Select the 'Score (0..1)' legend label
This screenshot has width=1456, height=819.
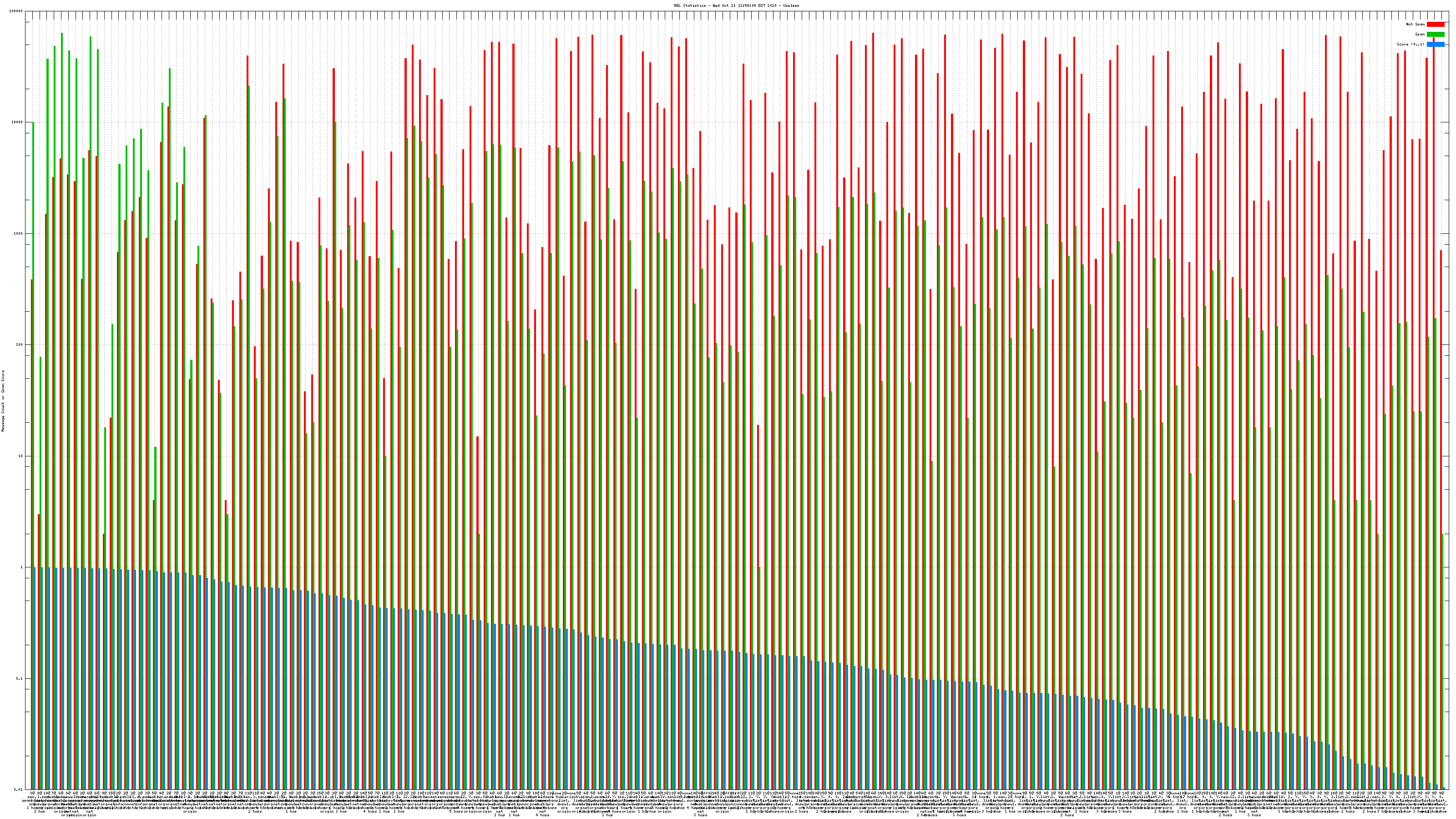(1410, 44)
